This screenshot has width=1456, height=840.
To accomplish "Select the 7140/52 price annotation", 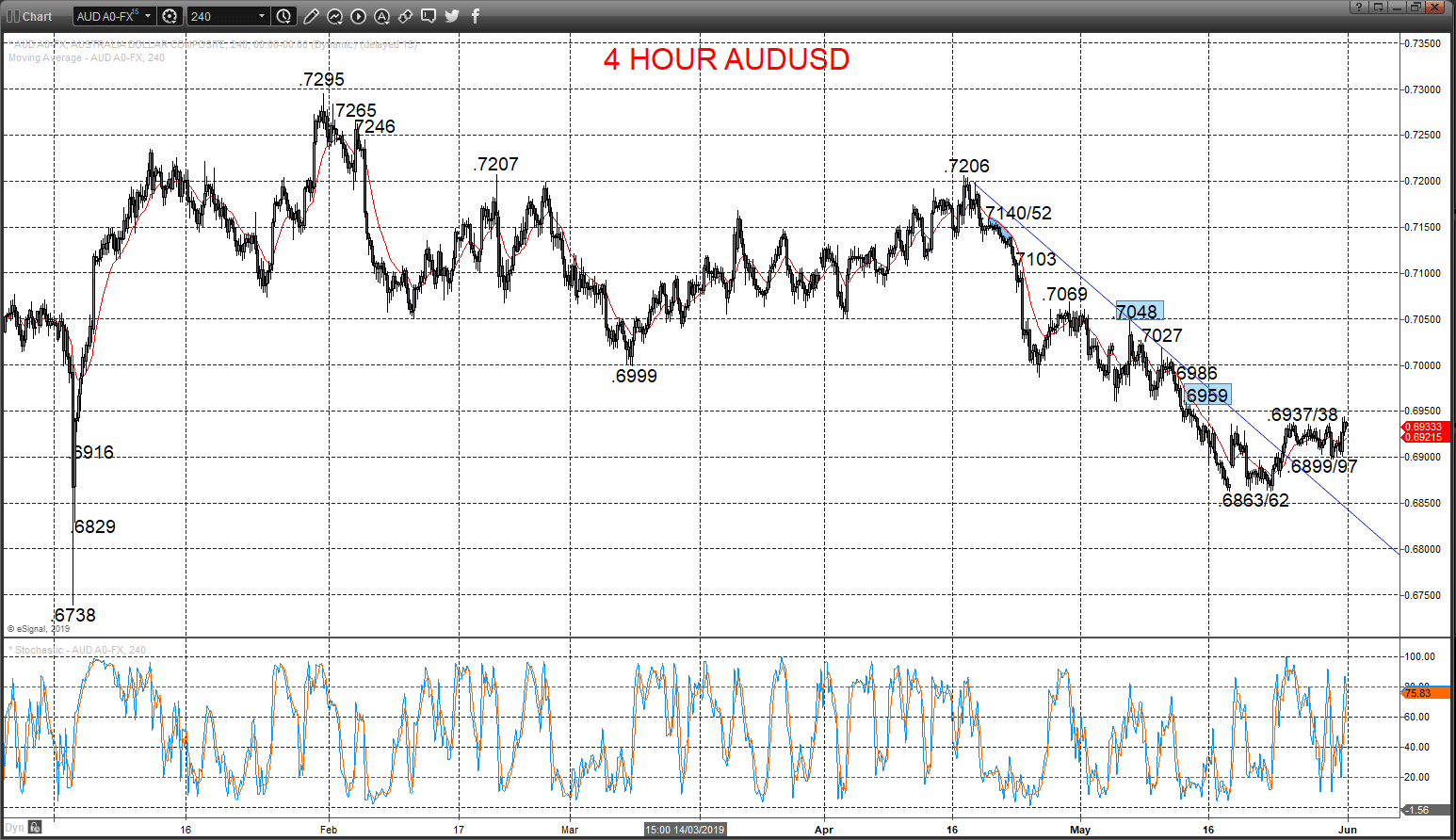I will 1018,214.
